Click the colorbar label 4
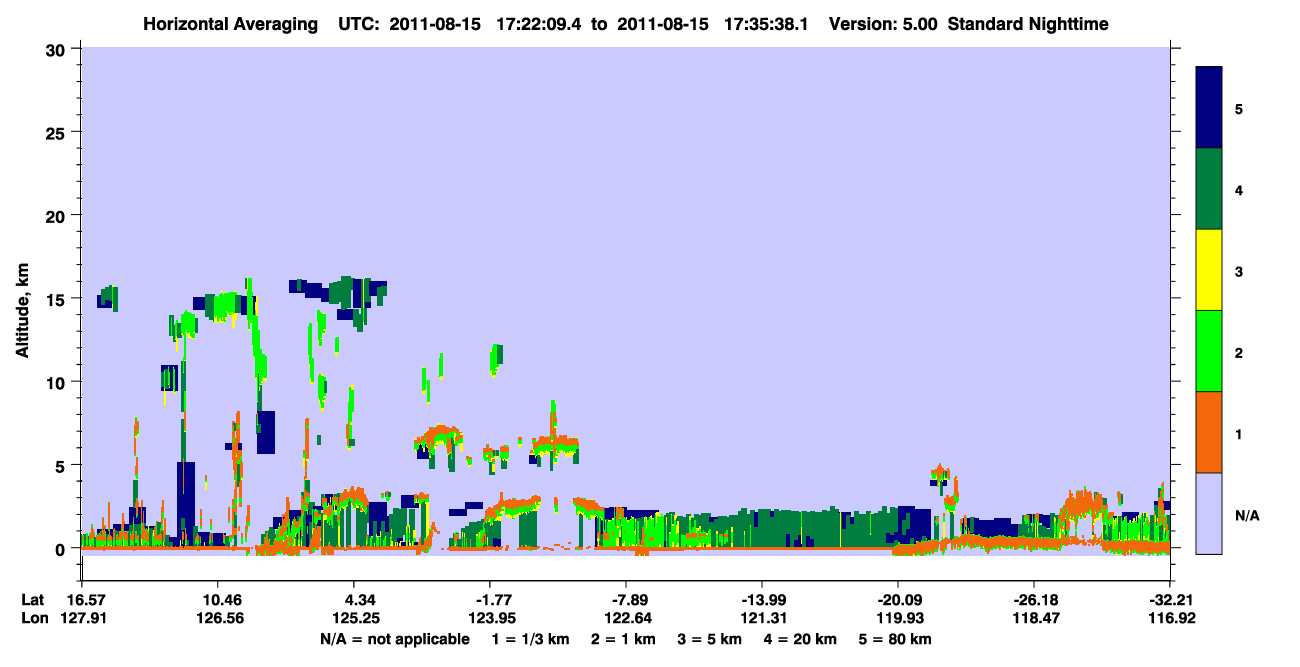1300x667 pixels. coord(1238,189)
